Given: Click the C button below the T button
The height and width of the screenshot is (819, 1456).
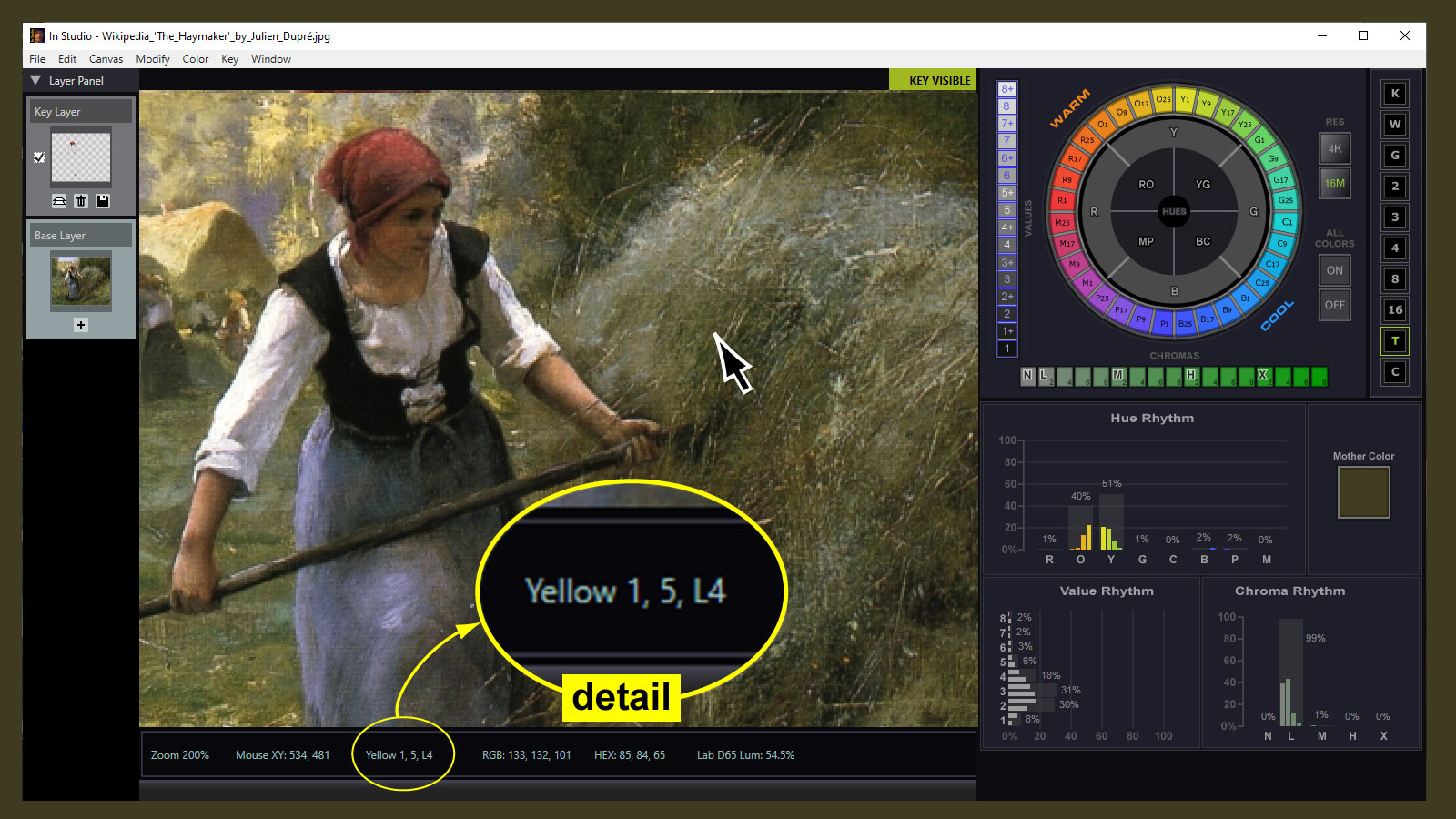Looking at the screenshot, I should [1395, 372].
